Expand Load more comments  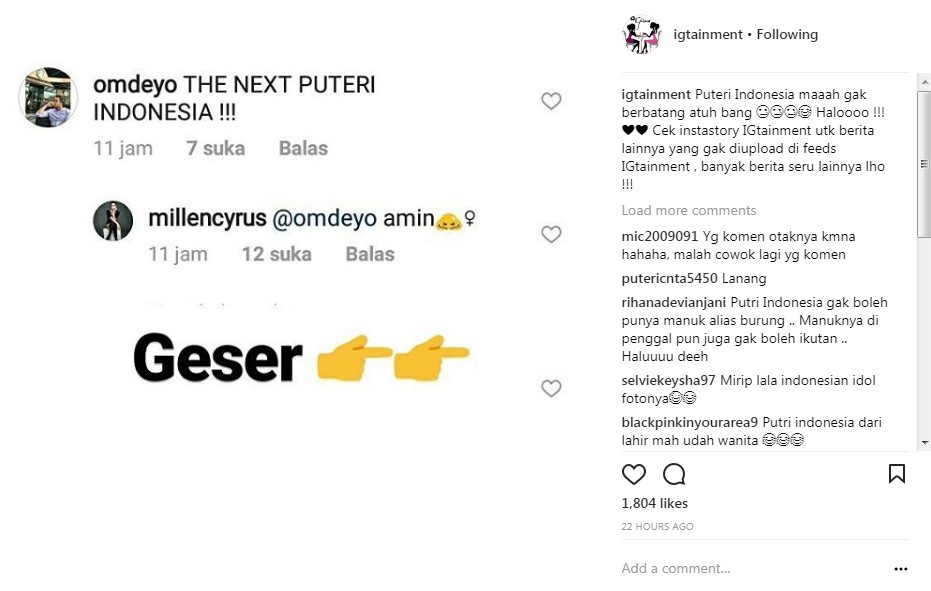tap(687, 210)
